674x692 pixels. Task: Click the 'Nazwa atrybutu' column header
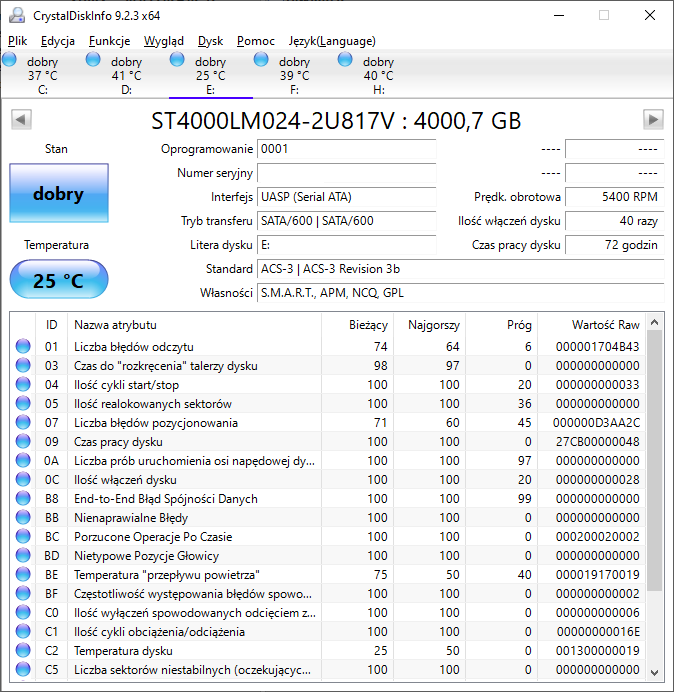pyautogui.click(x=194, y=325)
